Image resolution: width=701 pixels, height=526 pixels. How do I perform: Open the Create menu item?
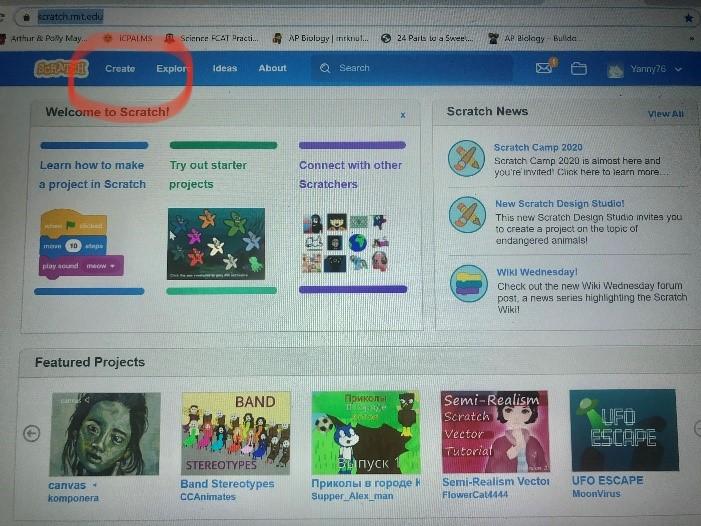coord(120,68)
